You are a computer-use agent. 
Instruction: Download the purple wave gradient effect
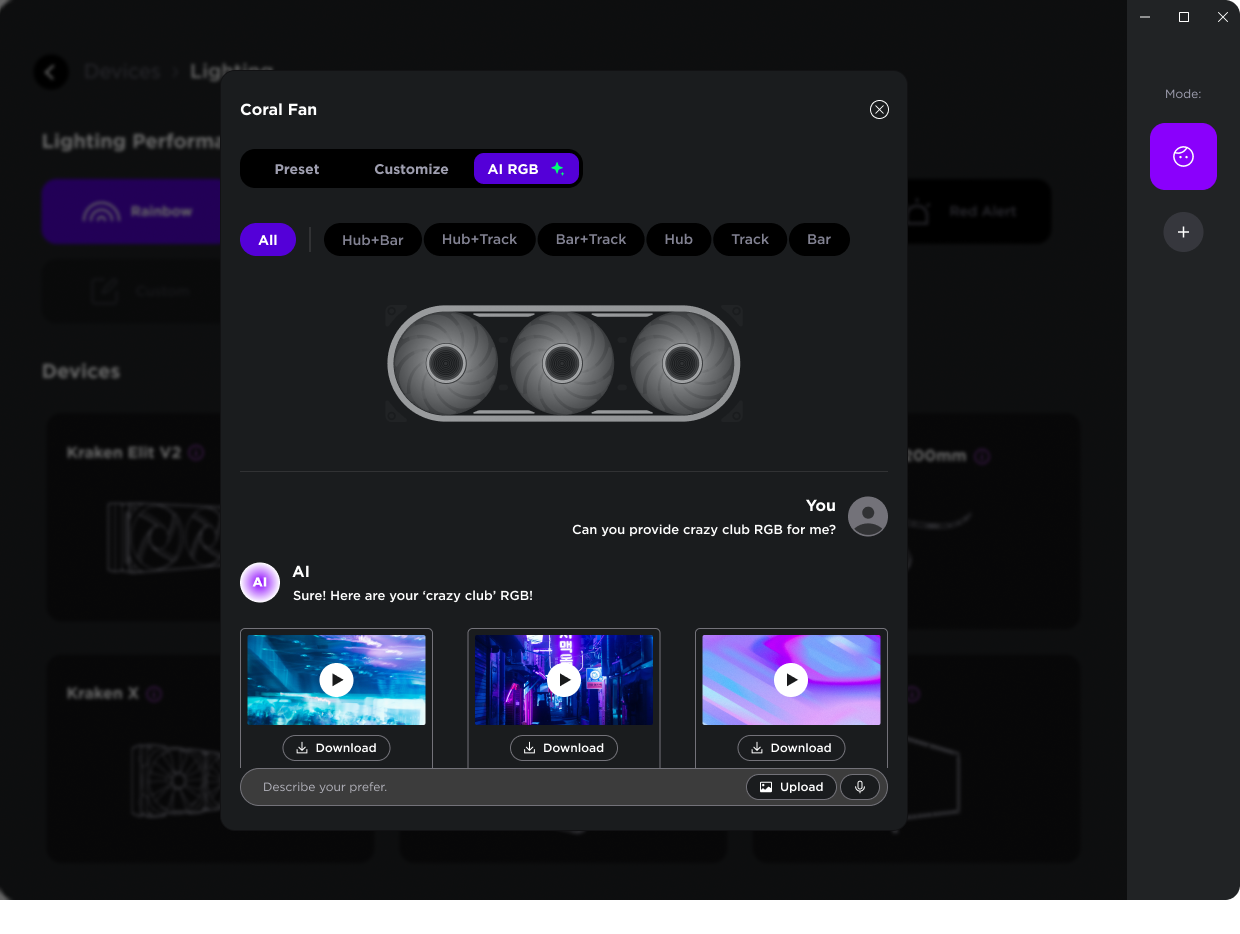pos(791,748)
